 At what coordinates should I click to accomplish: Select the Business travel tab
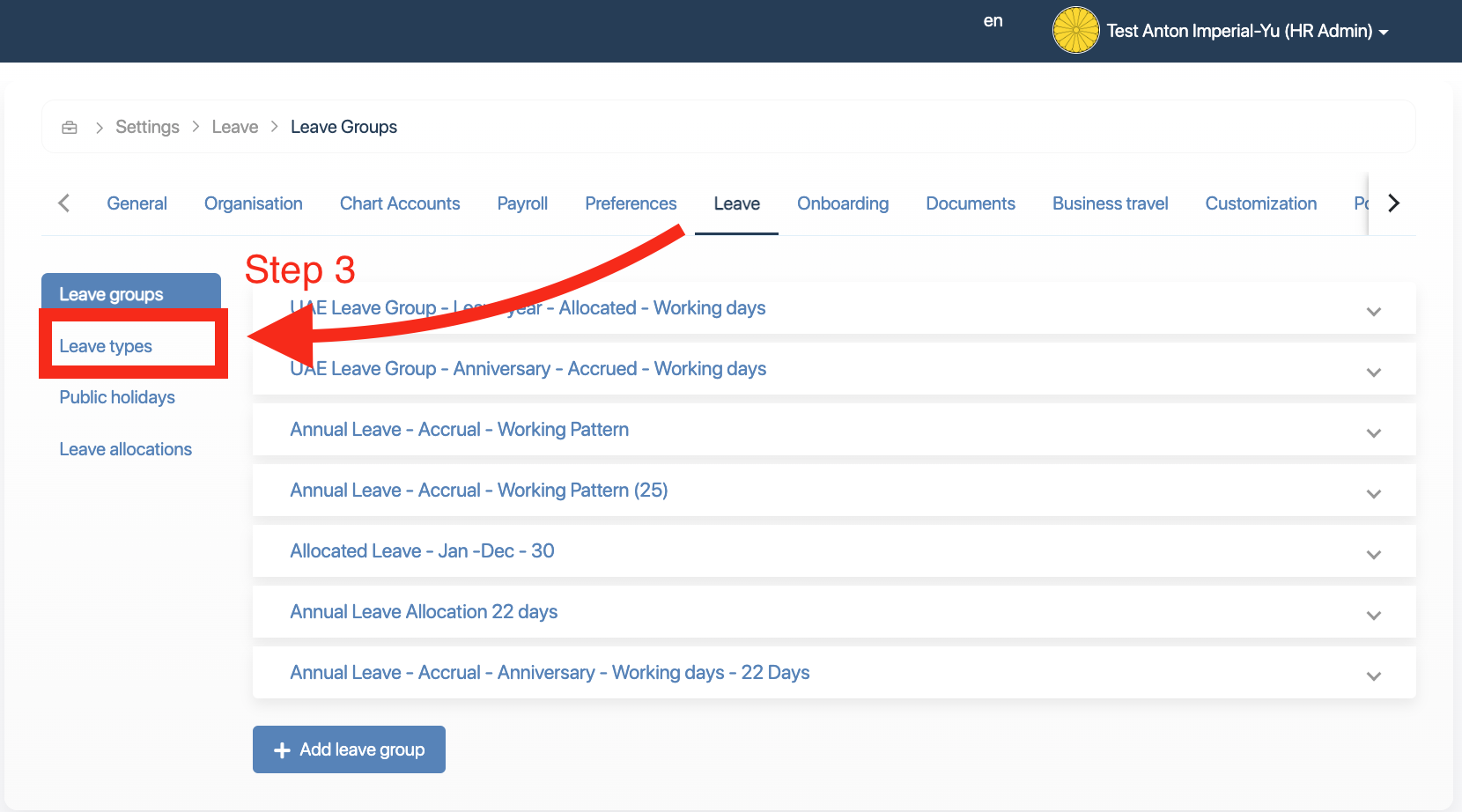point(1110,203)
